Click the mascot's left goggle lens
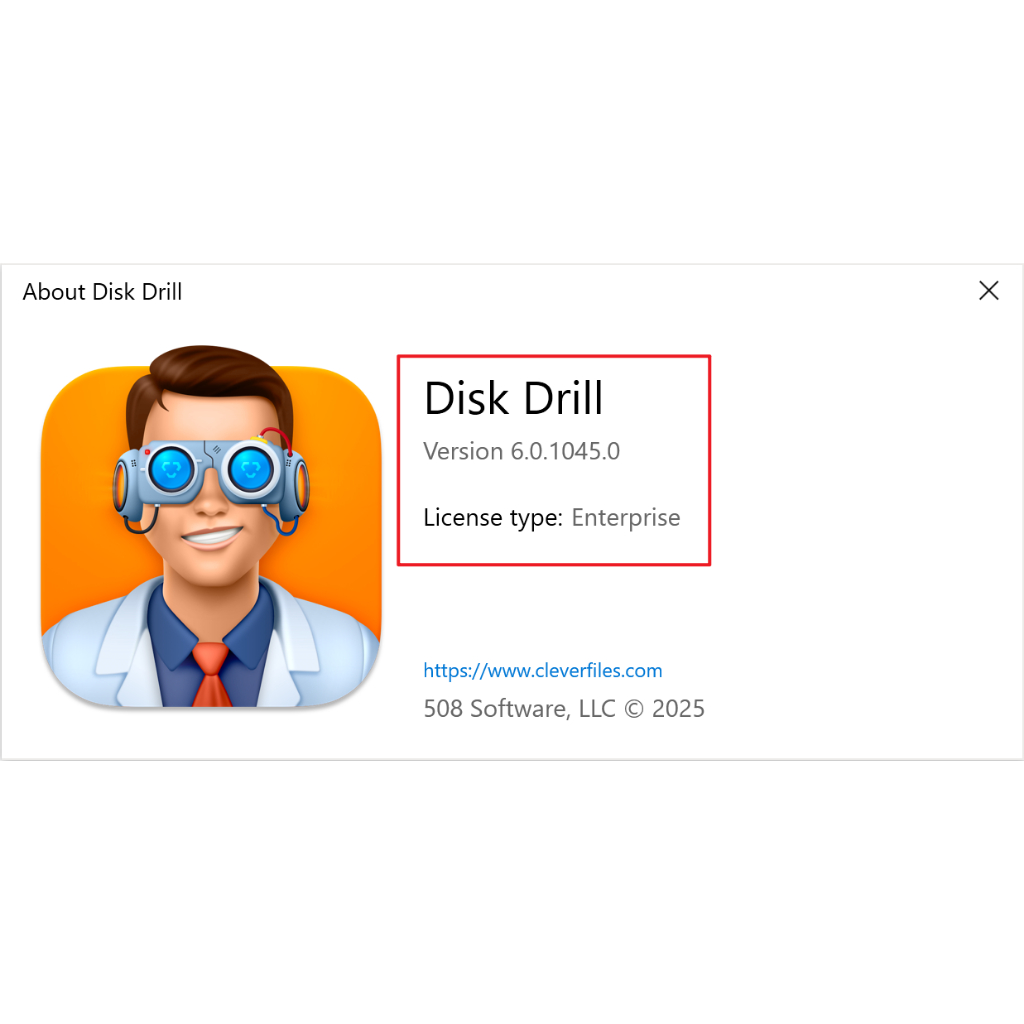The height and width of the screenshot is (1024, 1024). 174,470
